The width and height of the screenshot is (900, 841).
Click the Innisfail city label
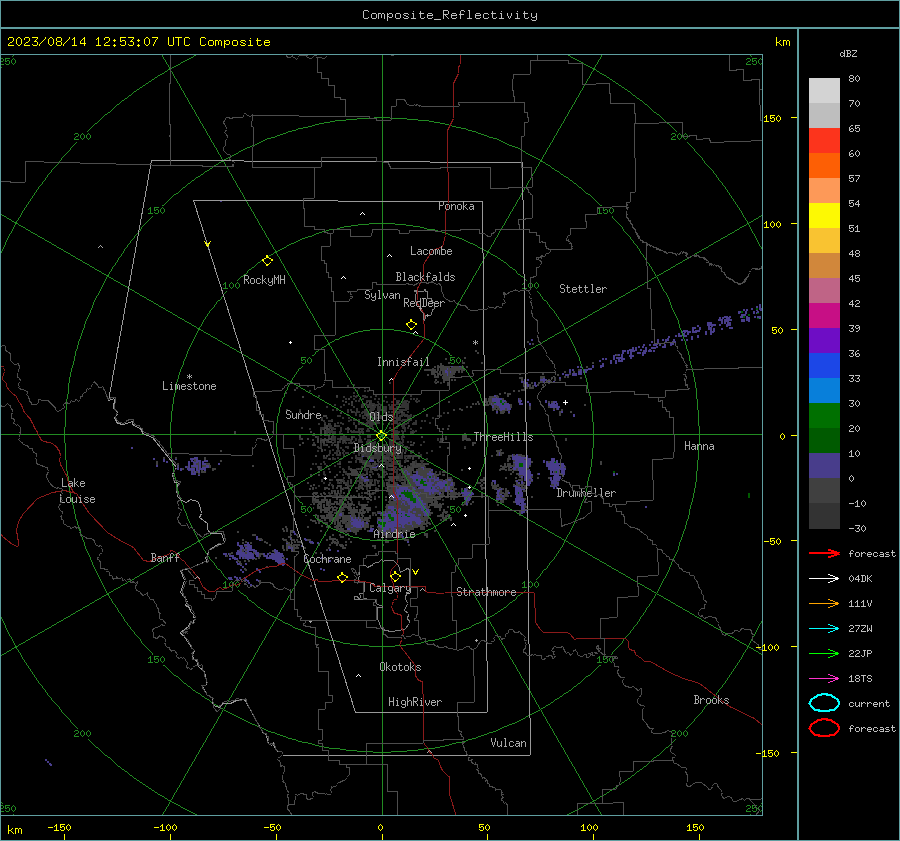(403, 362)
